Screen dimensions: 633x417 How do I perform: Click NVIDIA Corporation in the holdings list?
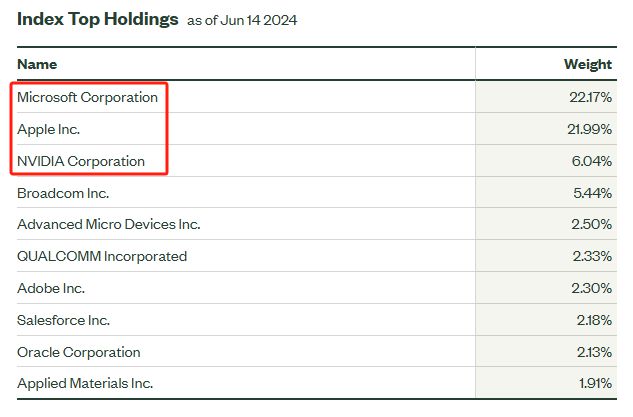(x=81, y=161)
